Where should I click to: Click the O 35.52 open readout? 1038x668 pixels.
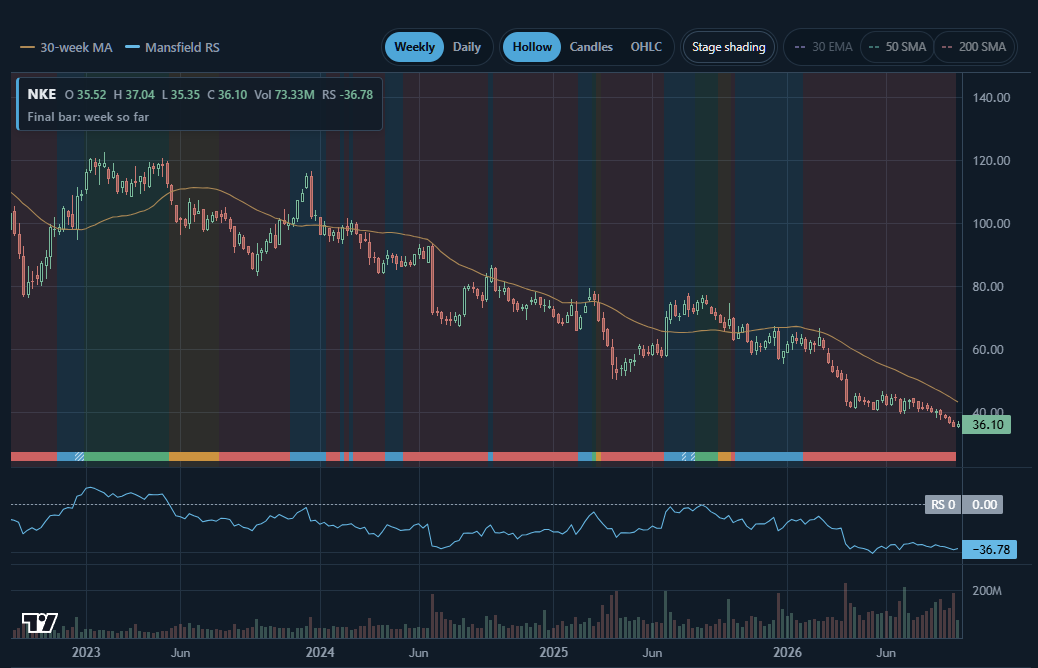[x=85, y=95]
